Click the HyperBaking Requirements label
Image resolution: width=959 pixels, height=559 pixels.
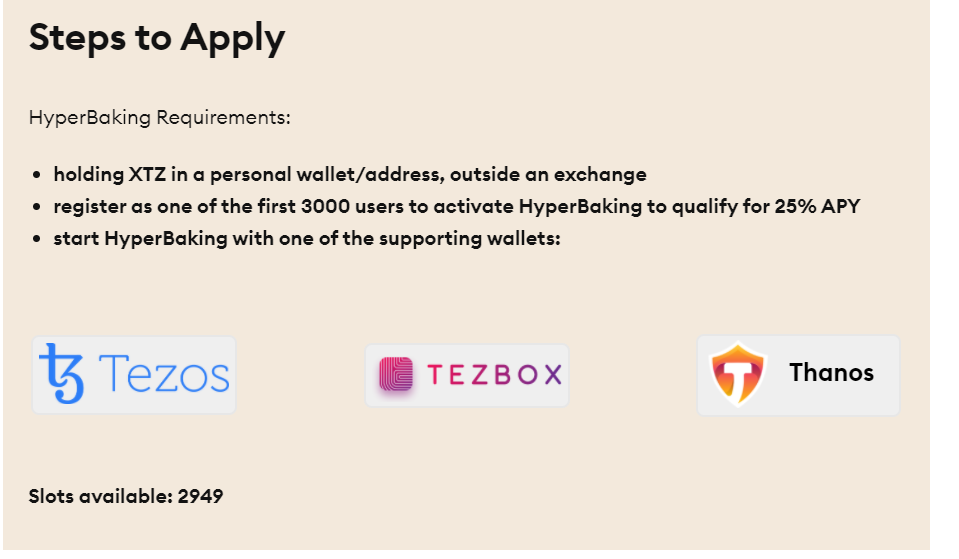[160, 117]
